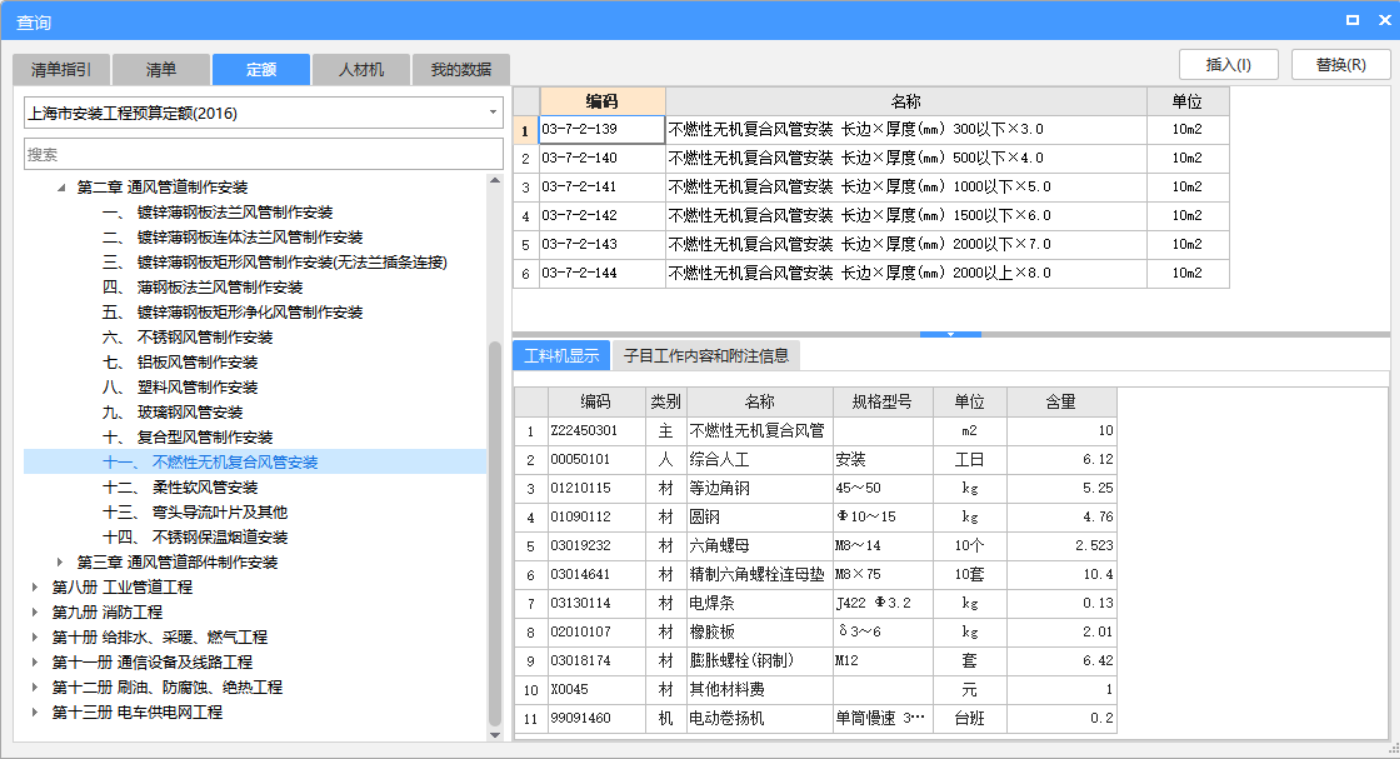
Task: Select 十、复合型风管制作安装
Action: click(x=188, y=437)
